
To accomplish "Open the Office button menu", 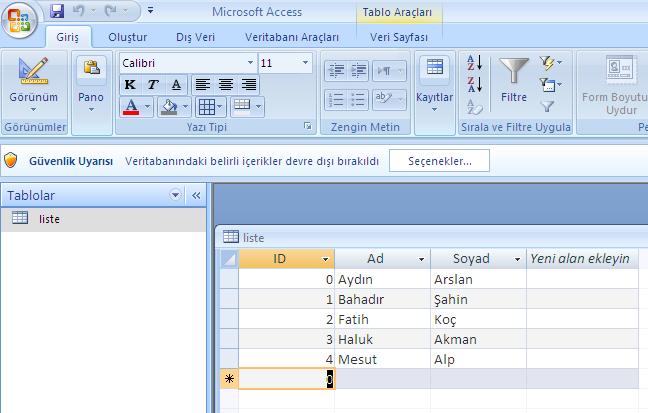I will pyautogui.click(x=19, y=20).
